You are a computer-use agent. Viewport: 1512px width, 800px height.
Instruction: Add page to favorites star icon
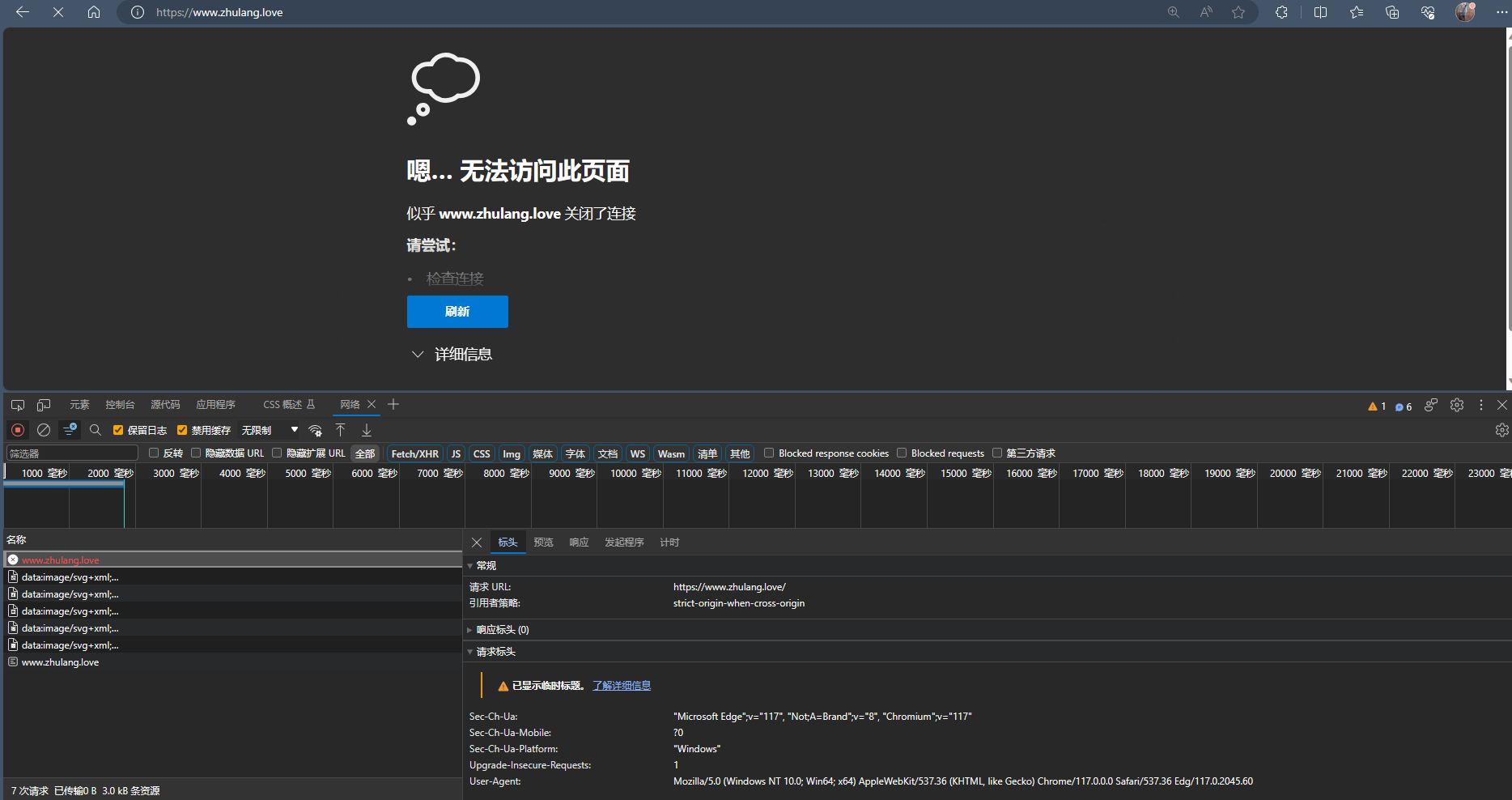coord(1238,12)
